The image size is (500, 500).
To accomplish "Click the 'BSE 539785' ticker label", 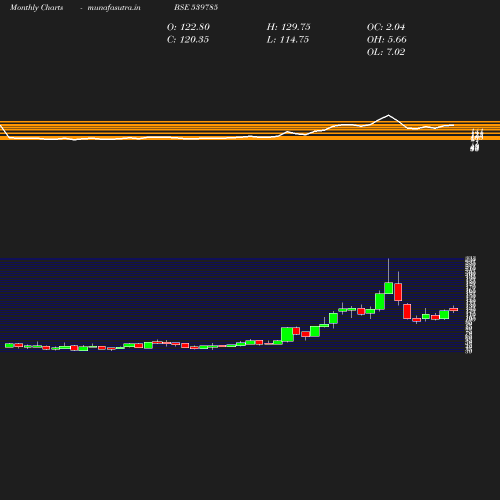I will click(196, 7).
